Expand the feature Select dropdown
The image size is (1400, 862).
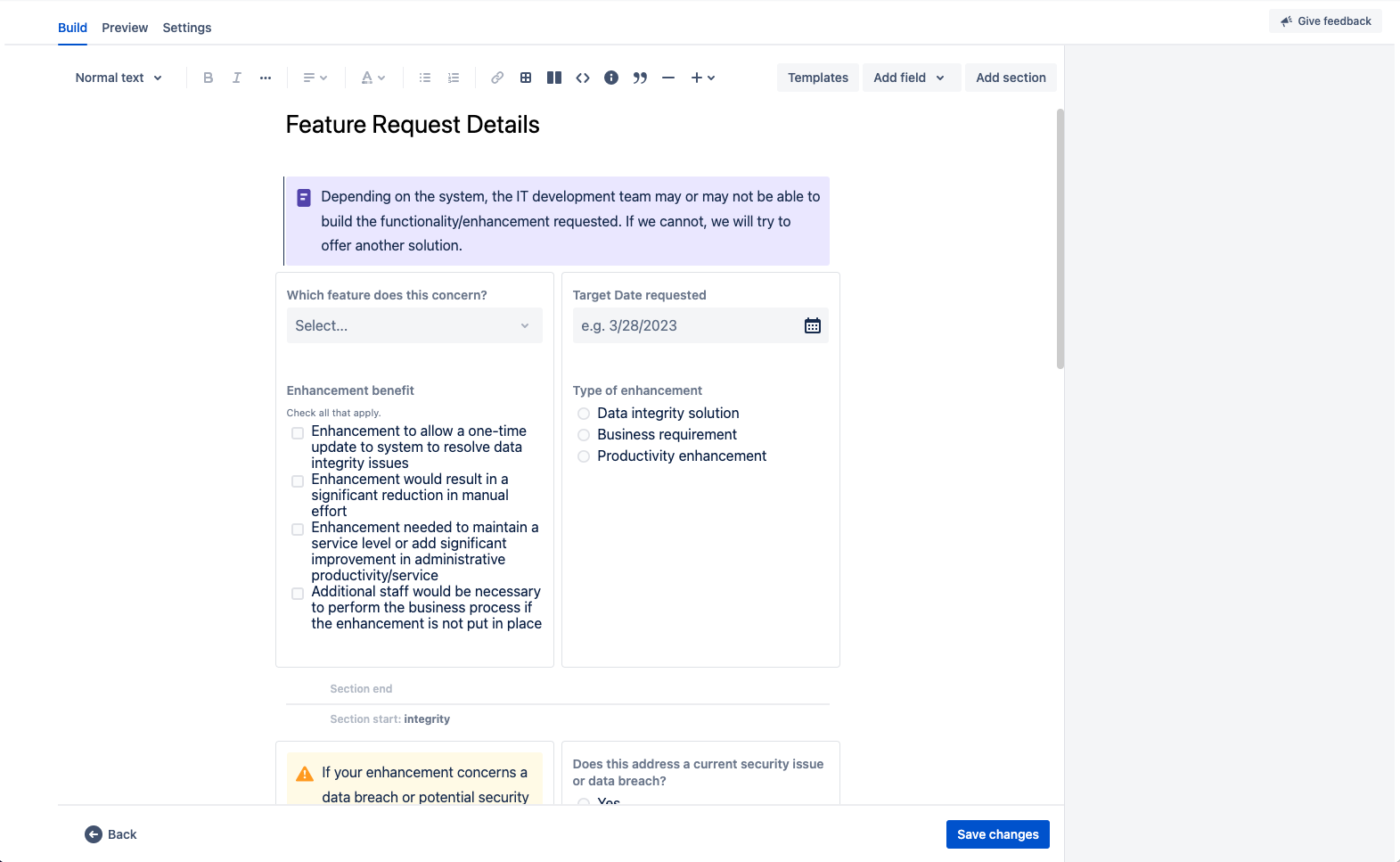coord(413,325)
